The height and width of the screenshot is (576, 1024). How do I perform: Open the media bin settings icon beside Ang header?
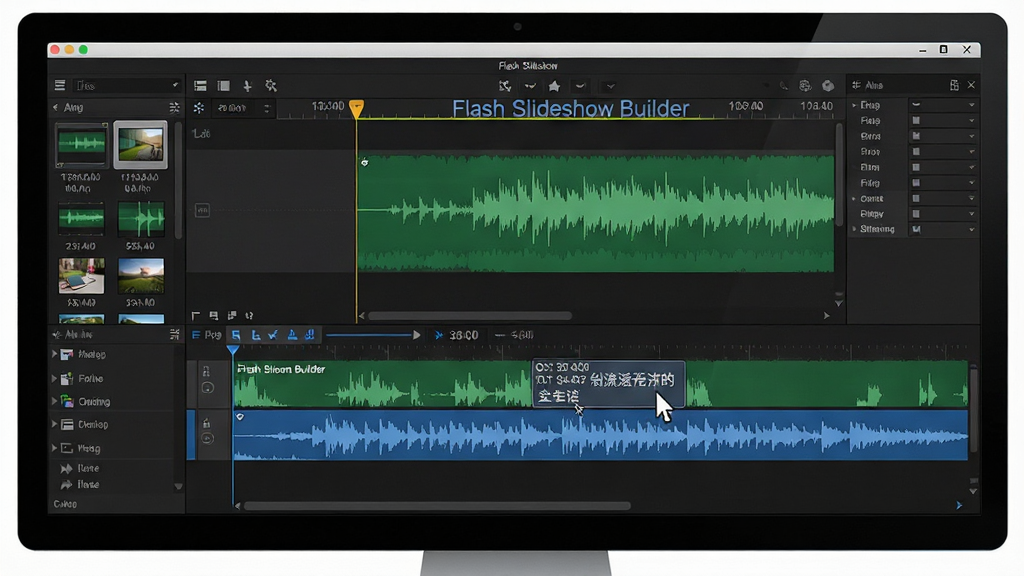[x=174, y=107]
